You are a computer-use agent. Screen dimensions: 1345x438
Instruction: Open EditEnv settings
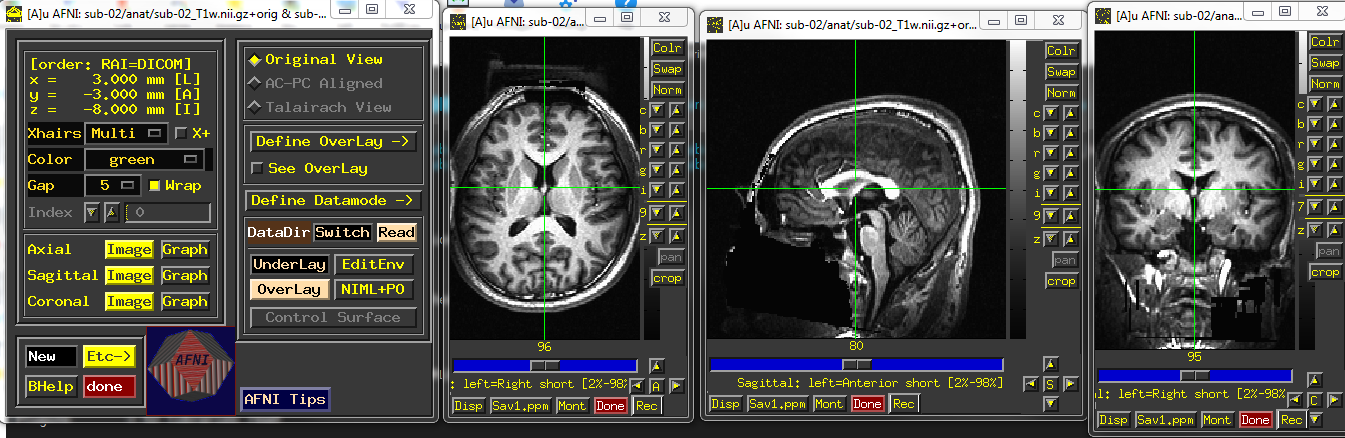point(373,265)
